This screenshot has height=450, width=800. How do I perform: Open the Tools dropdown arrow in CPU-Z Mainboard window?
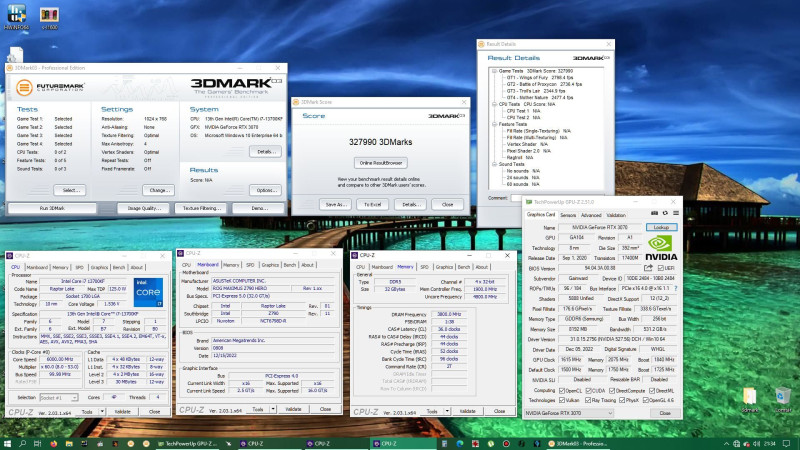pos(273,409)
